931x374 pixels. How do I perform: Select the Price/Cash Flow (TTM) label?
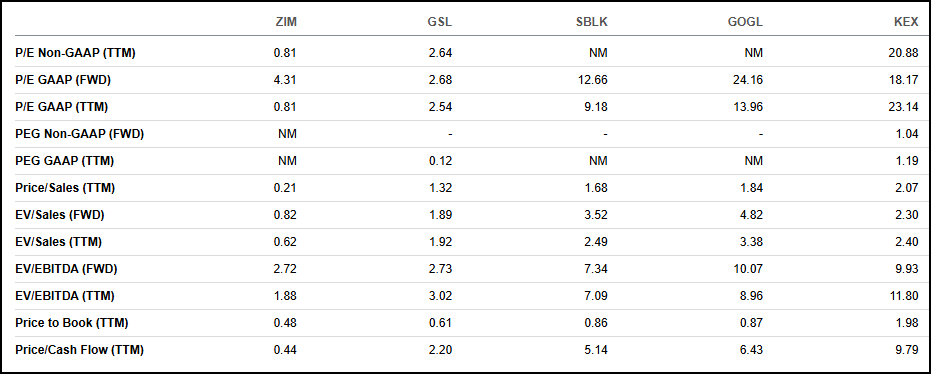(80, 350)
